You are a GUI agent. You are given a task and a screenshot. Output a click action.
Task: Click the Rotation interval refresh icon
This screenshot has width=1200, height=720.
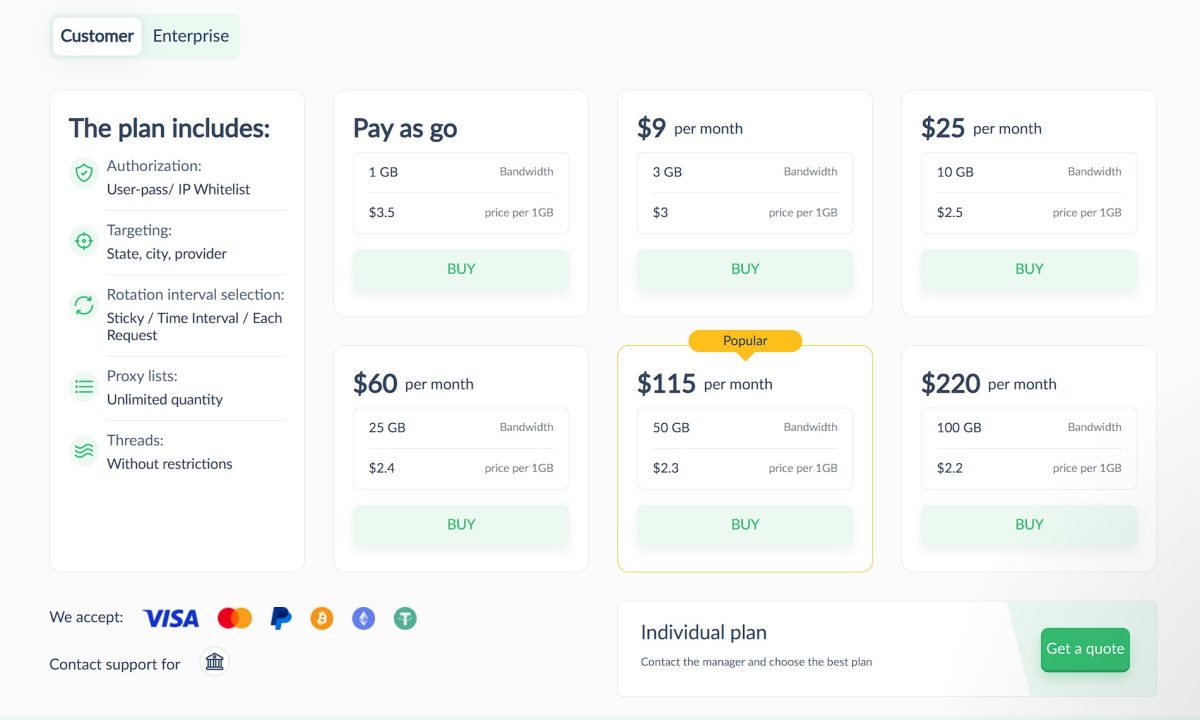[x=83, y=305]
